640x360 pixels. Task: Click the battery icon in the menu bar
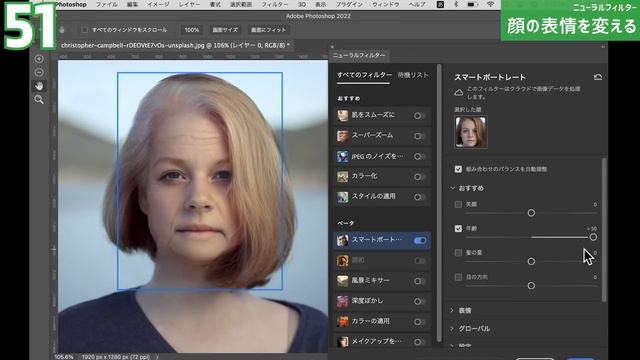click(472, 4)
